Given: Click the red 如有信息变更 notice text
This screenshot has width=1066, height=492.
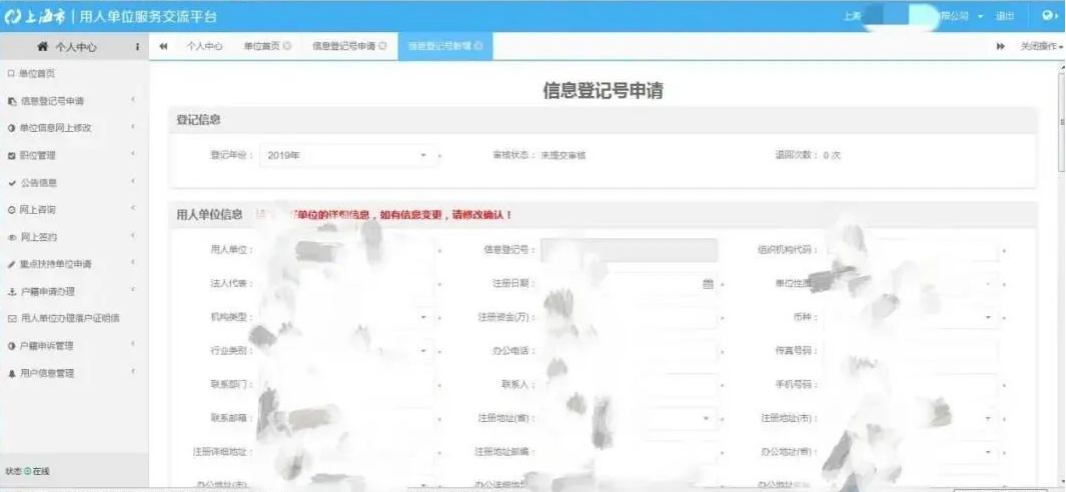Looking at the screenshot, I should [445, 215].
